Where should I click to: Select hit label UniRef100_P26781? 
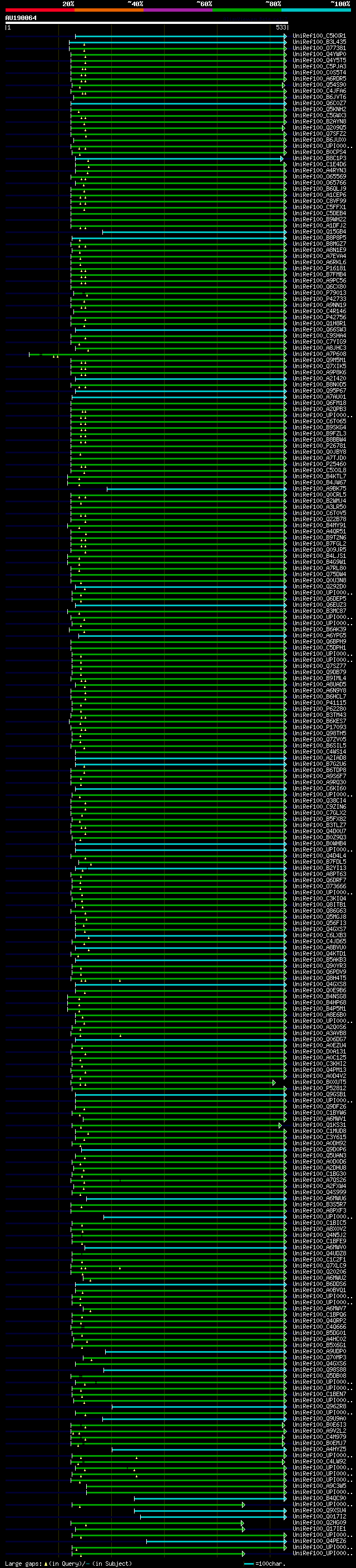(319, 446)
